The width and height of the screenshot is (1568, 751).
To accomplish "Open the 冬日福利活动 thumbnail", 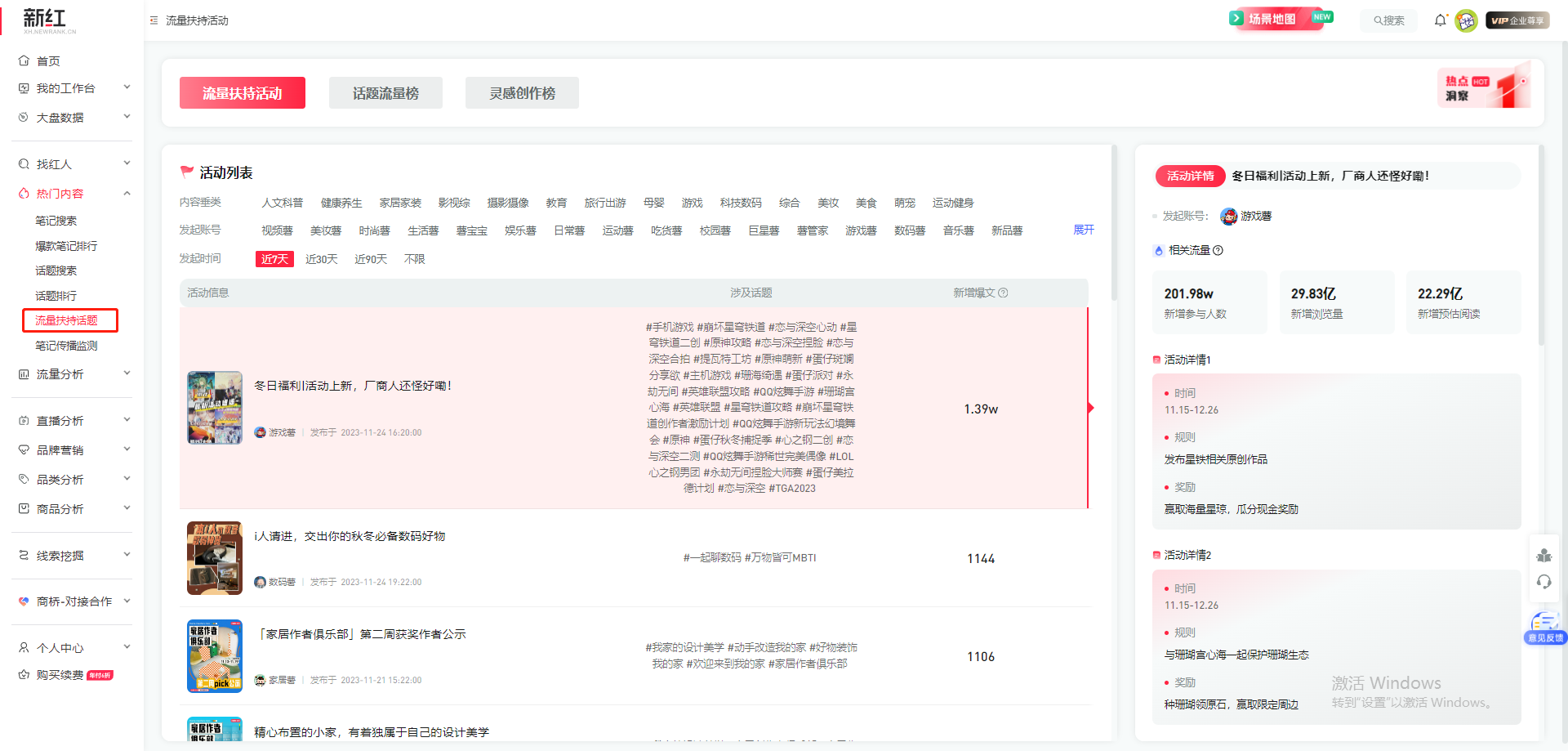I will (215, 408).
